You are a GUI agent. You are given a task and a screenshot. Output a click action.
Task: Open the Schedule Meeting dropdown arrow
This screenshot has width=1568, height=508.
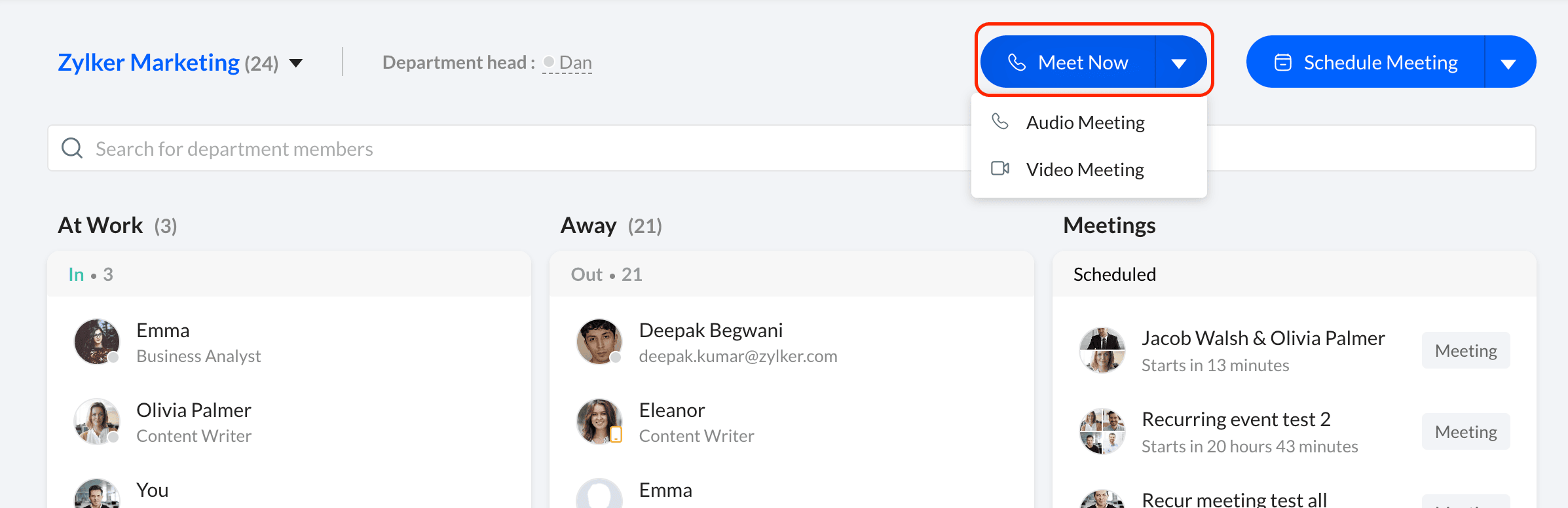(x=1508, y=63)
